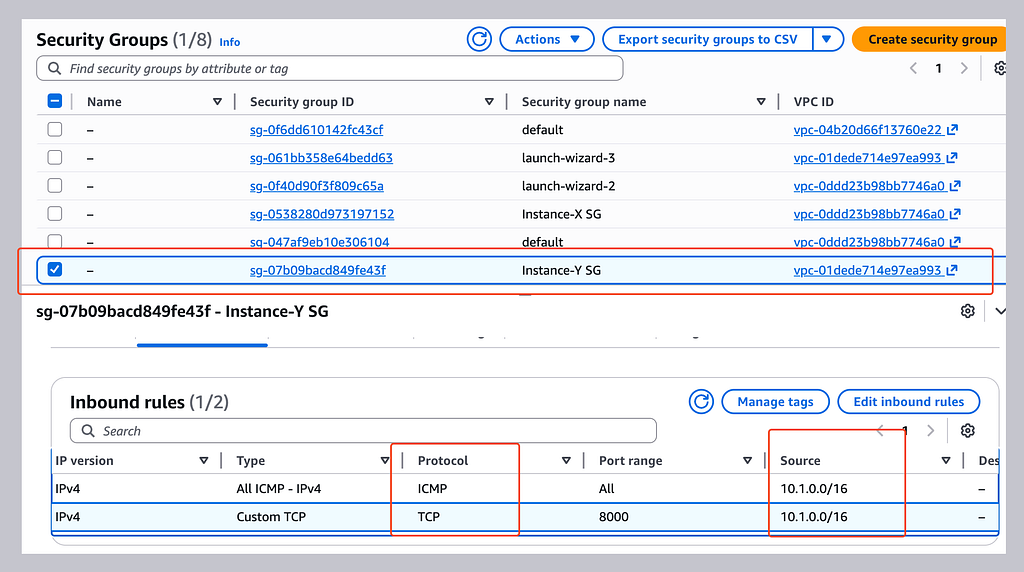
Task: Click Export security groups to CSV
Action: point(708,39)
